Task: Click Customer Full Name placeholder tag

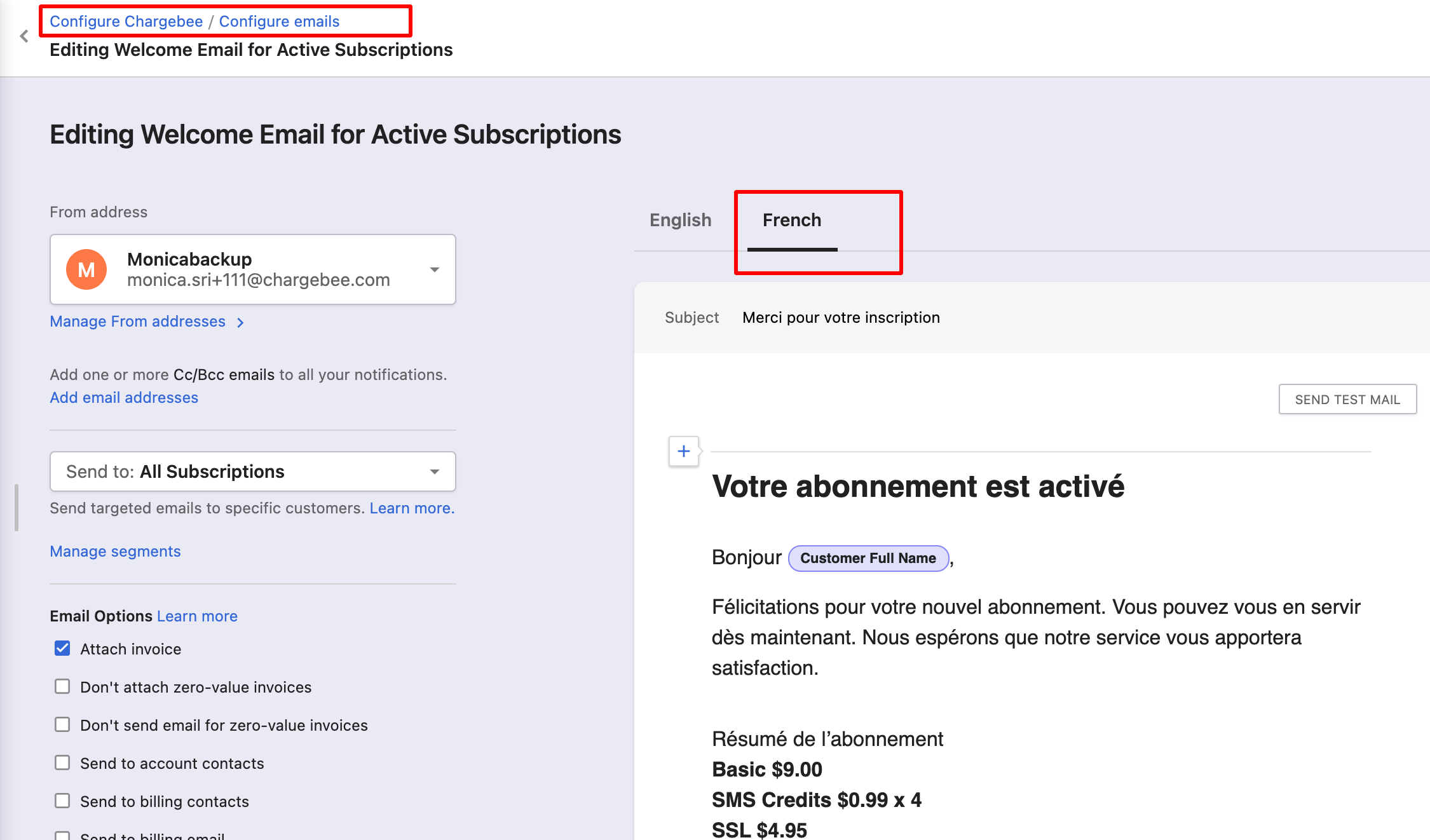Action: [868, 559]
